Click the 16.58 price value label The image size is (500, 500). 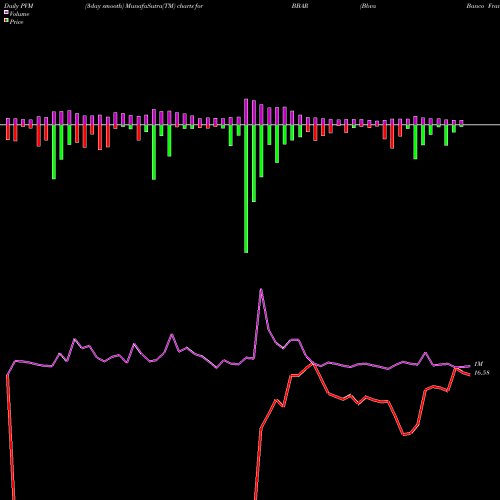[482, 373]
